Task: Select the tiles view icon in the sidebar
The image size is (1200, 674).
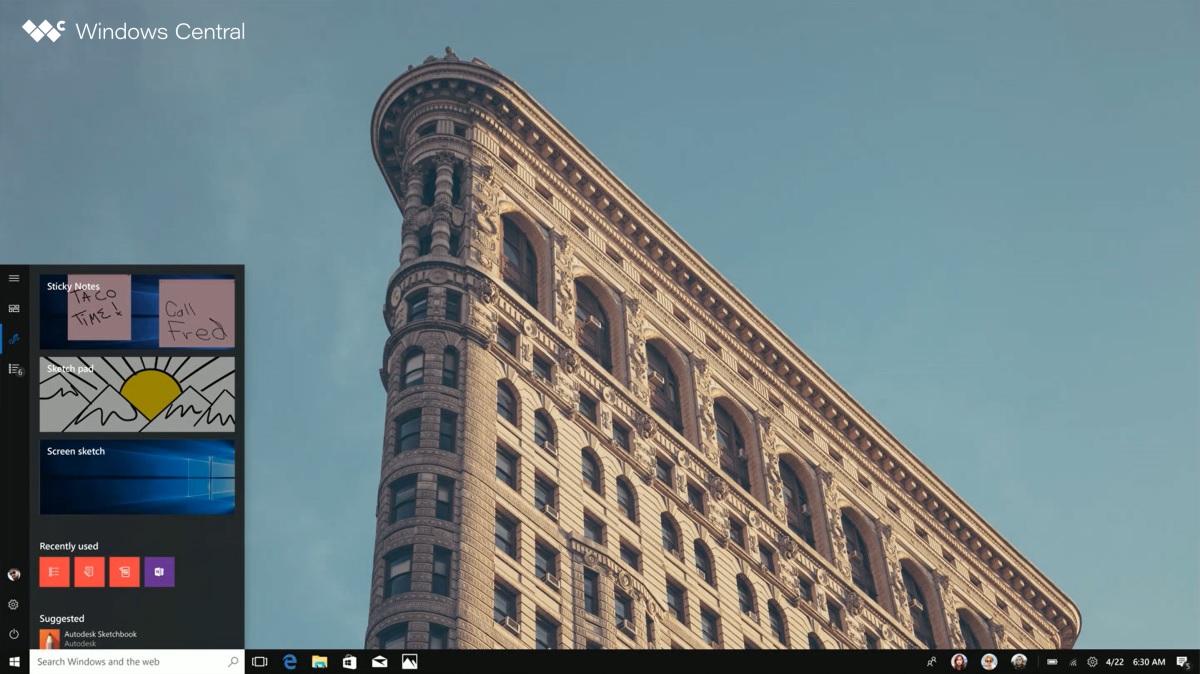Action: (x=14, y=308)
